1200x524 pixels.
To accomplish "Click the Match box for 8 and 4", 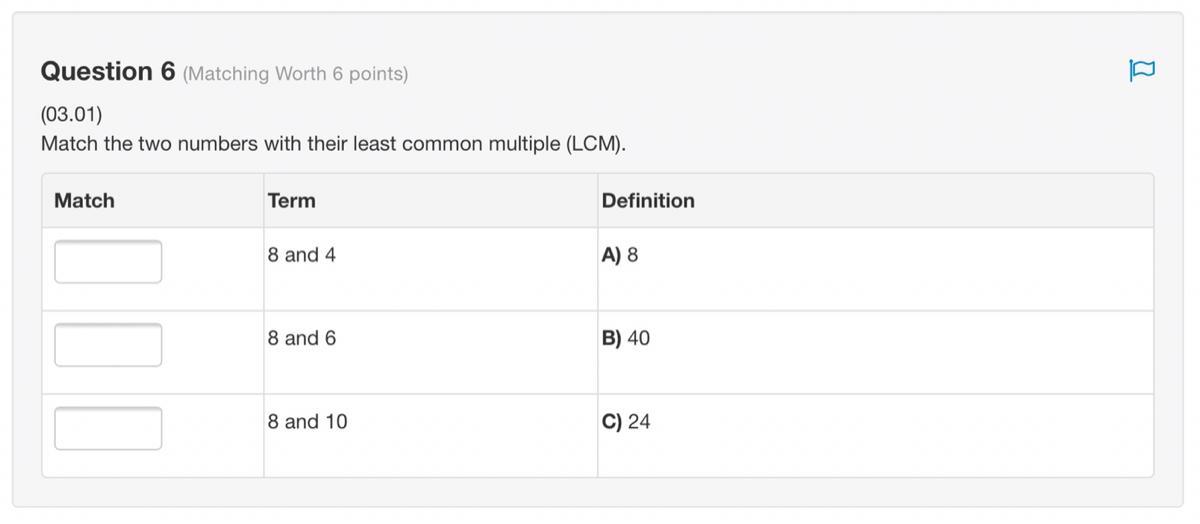I will pyautogui.click(x=108, y=262).
